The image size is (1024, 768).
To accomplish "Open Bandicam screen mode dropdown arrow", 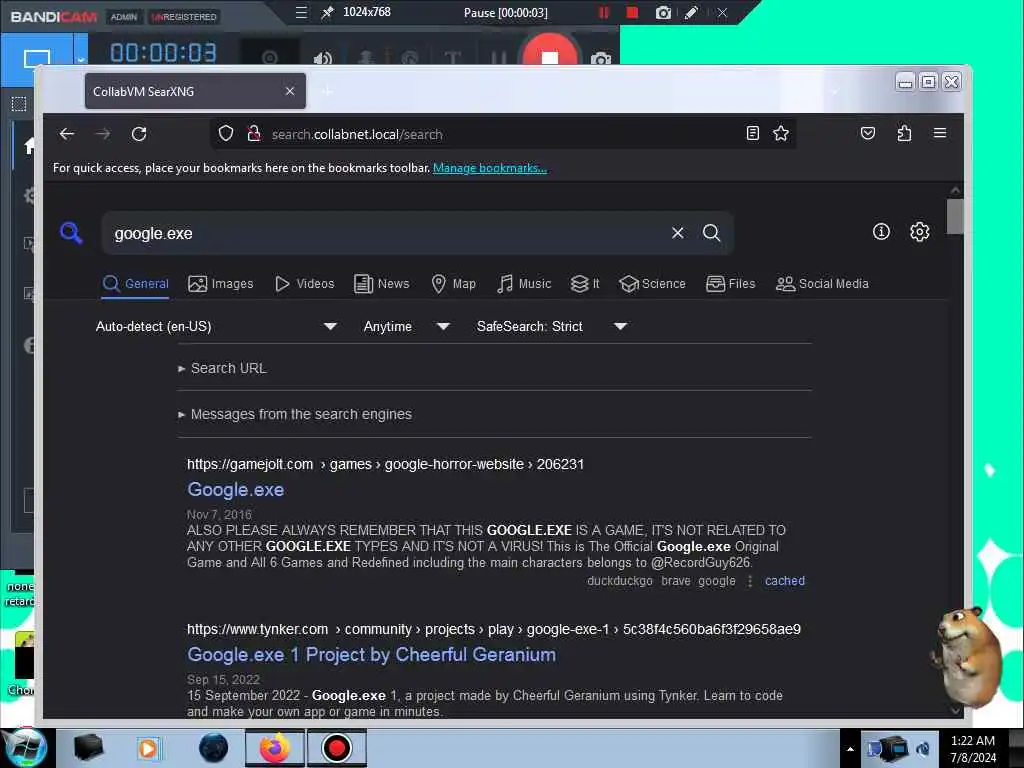I will pyautogui.click(x=80, y=59).
